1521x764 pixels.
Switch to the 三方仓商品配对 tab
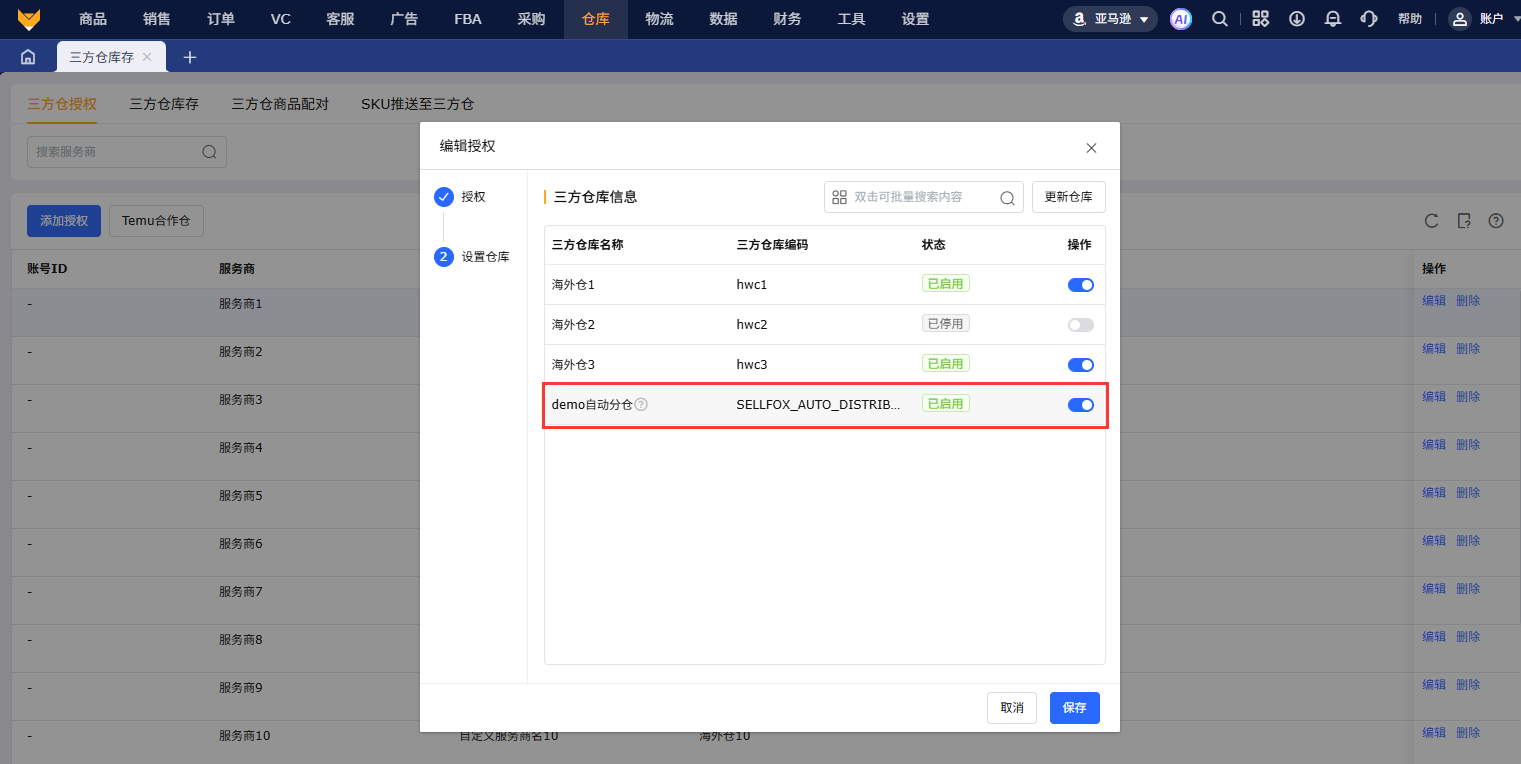[x=280, y=104]
